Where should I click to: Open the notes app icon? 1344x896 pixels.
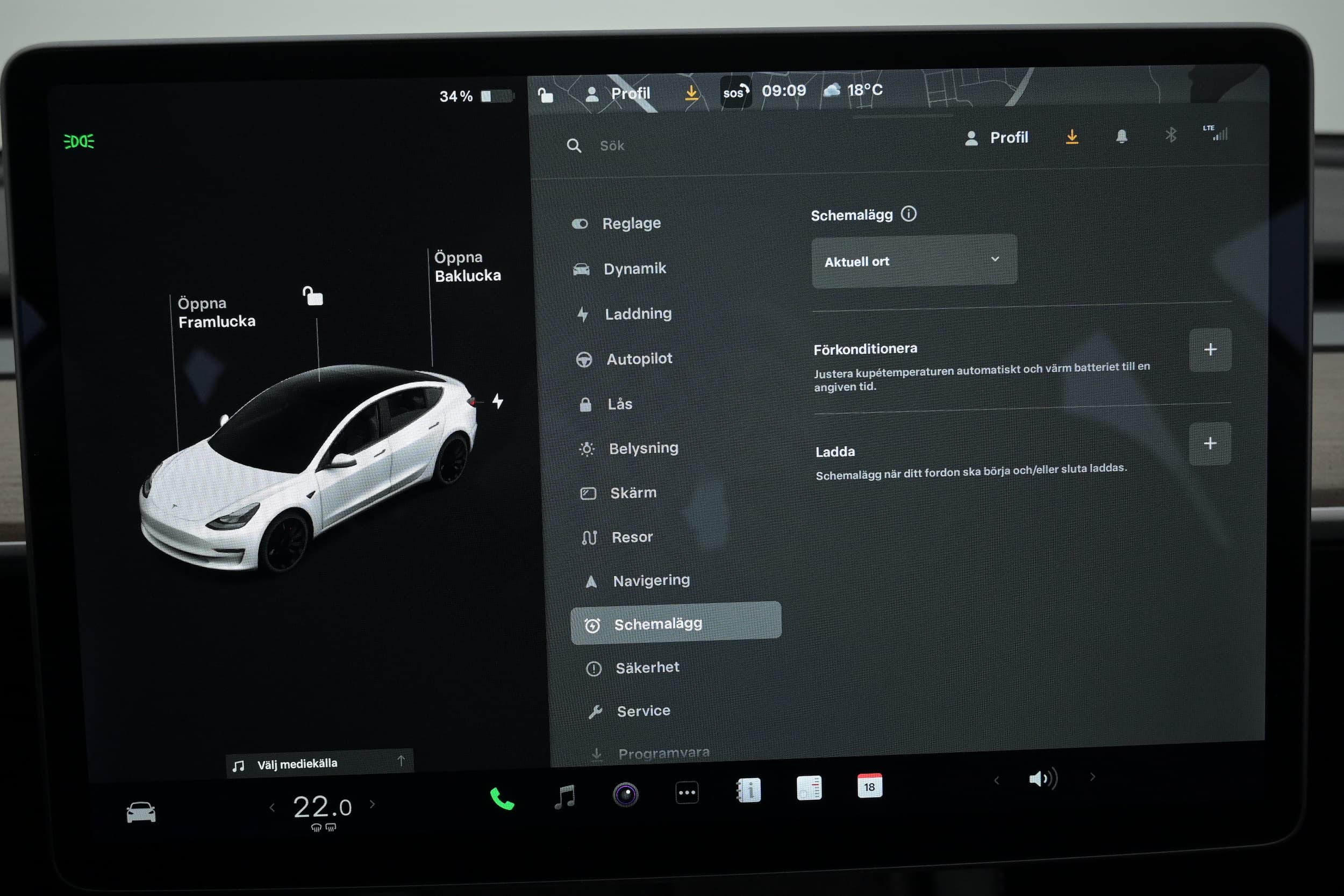(809, 788)
